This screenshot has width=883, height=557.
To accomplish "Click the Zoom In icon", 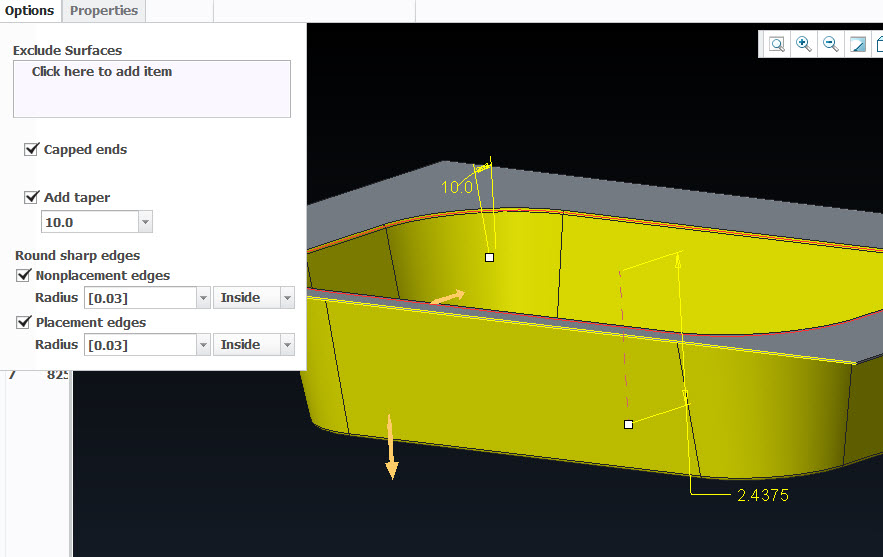I will [x=804, y=44].
